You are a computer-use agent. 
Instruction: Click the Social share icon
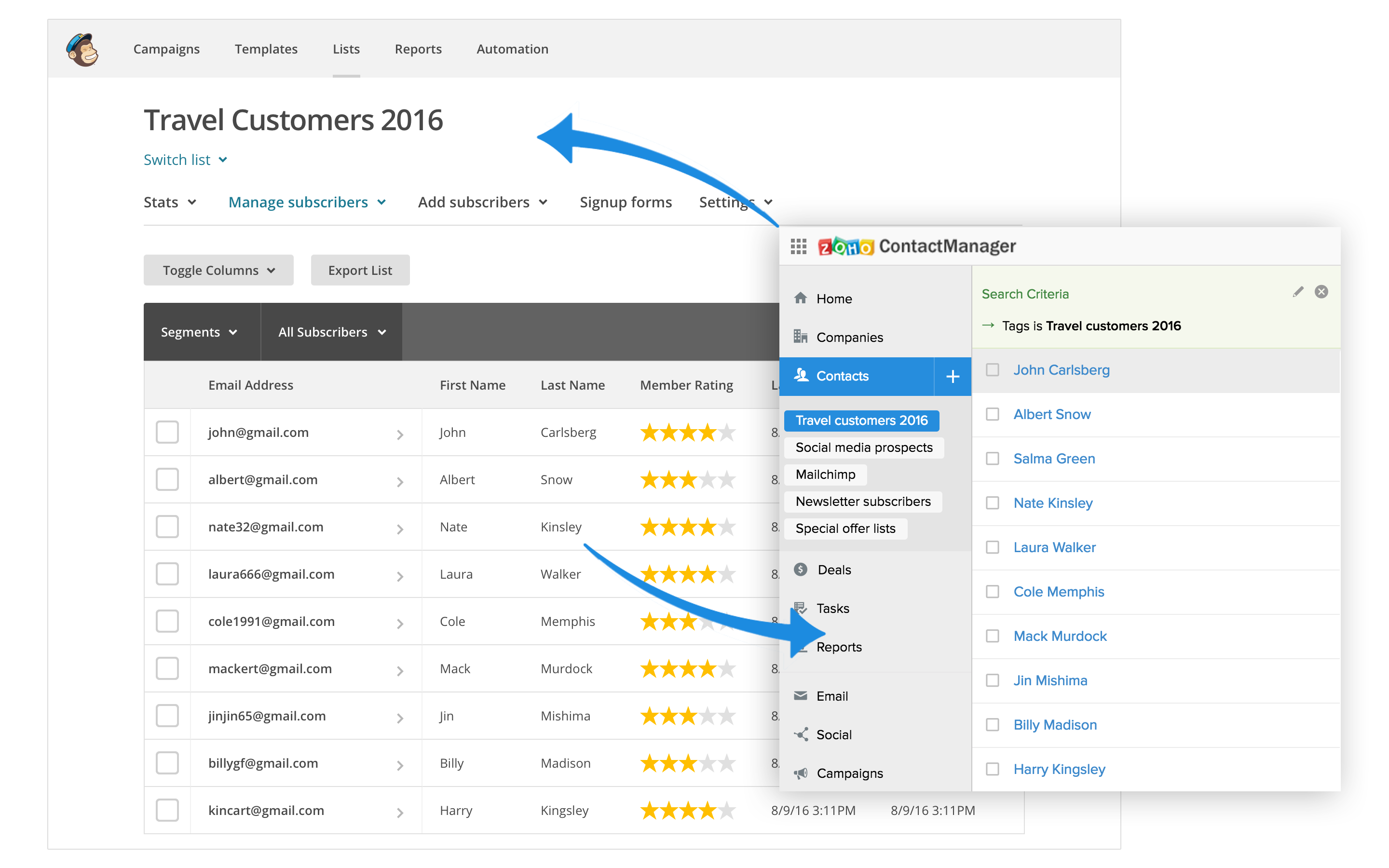coord(801,734)
